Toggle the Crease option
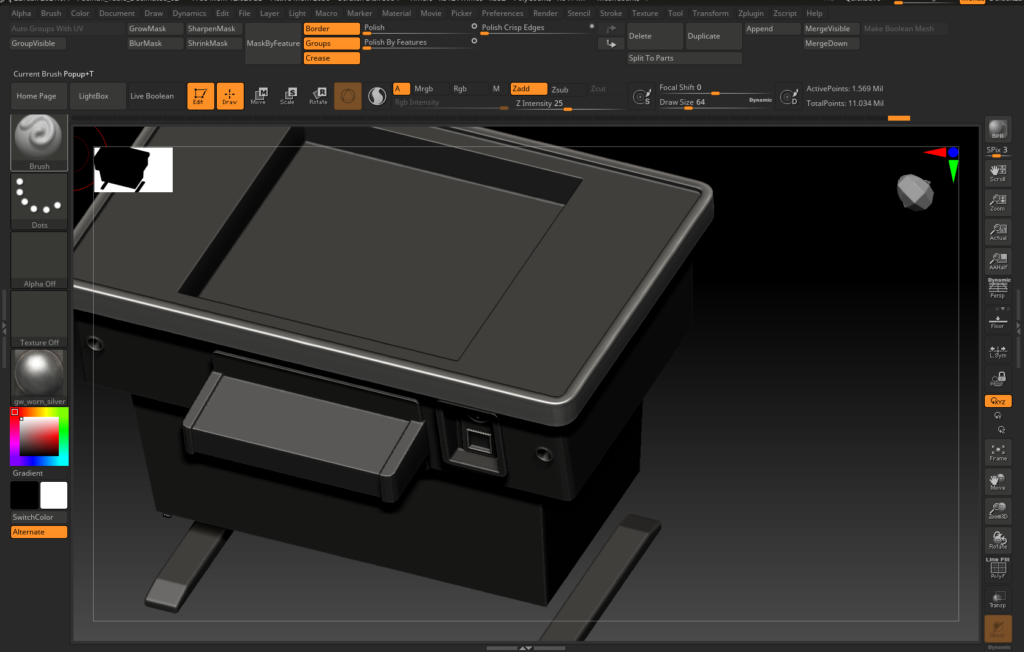This screenshot has height=652, width=1024. point(331,58)
